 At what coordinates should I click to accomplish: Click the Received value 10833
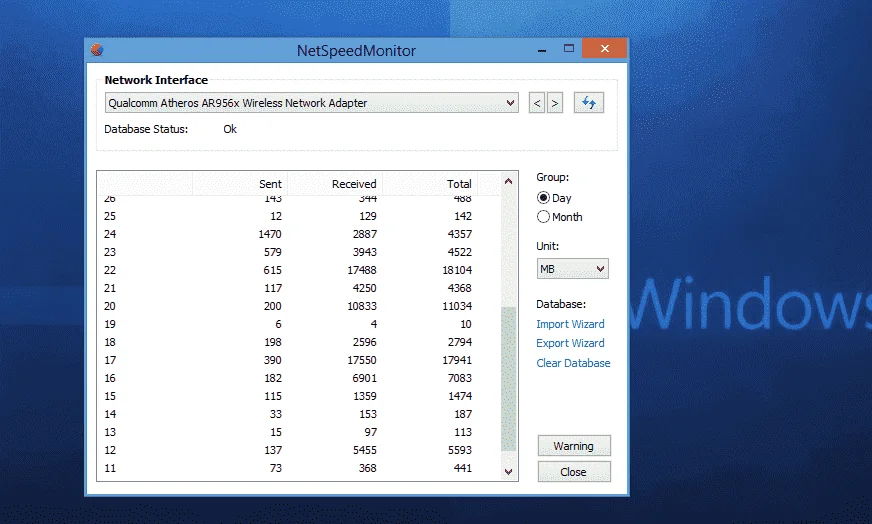click(362, 306)
